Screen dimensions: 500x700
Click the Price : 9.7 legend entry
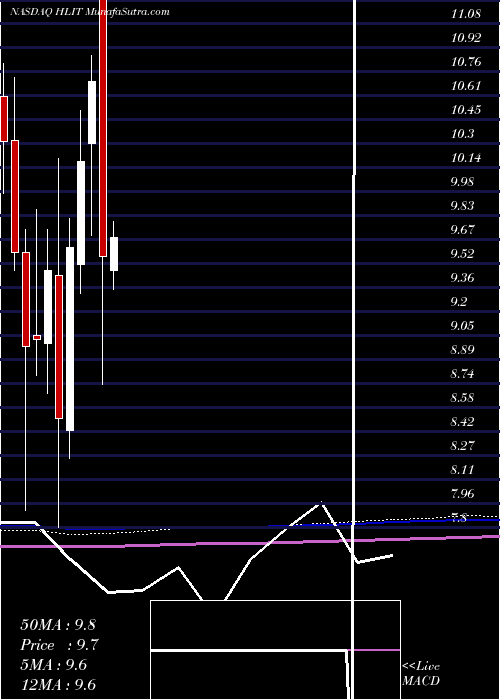tap(59, 645)
